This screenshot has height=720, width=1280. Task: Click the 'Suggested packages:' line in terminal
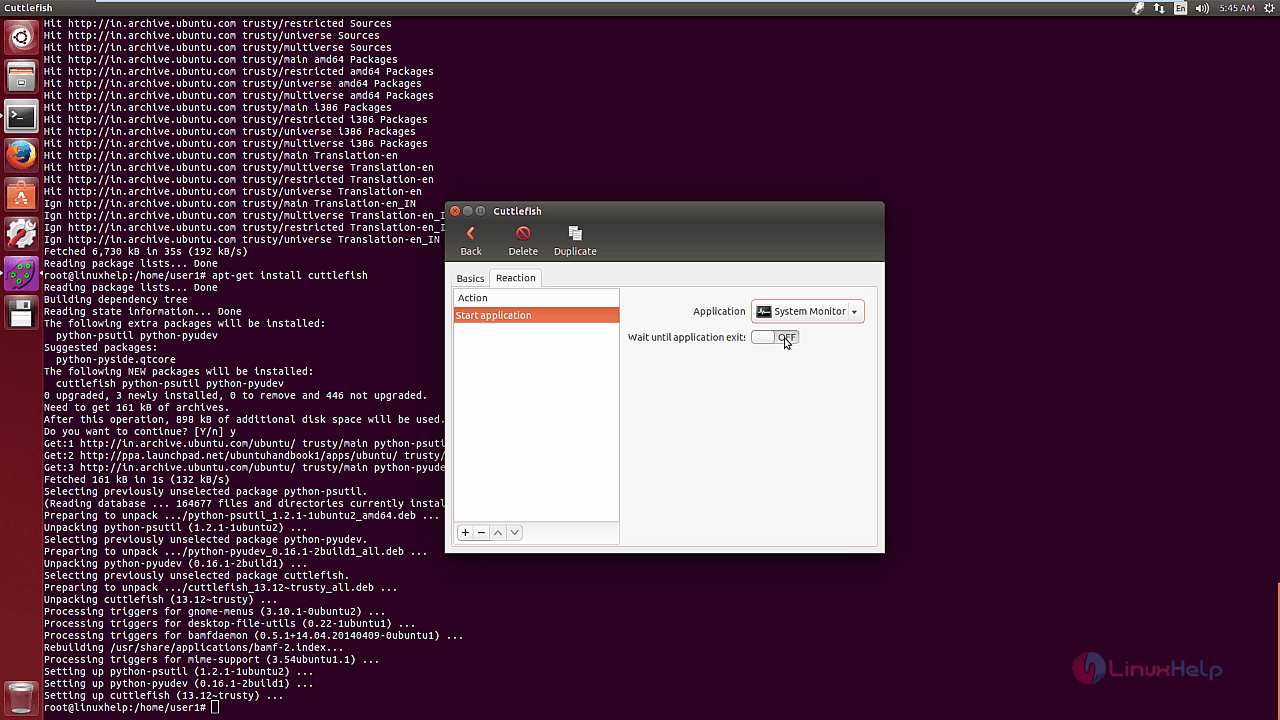coord(101,347)
